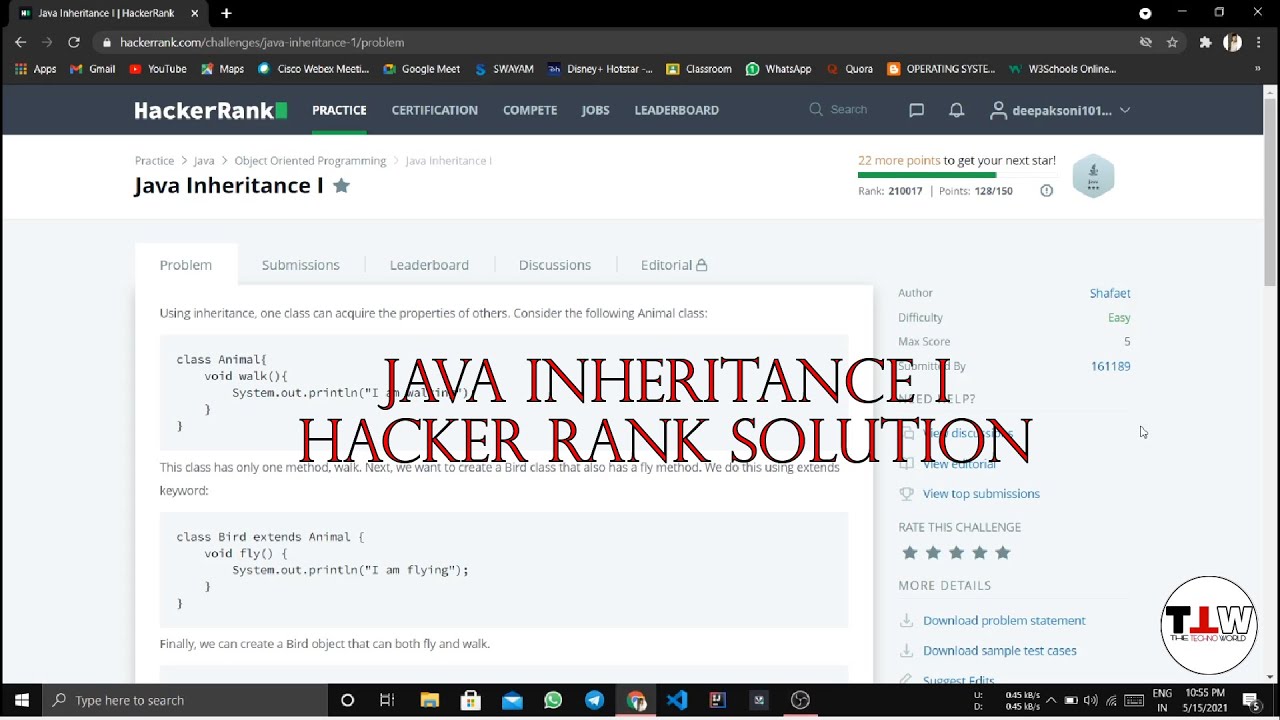Open Gmail bookmark
The width and height of the screenshot is (1280, 720).
coord(92,69)
